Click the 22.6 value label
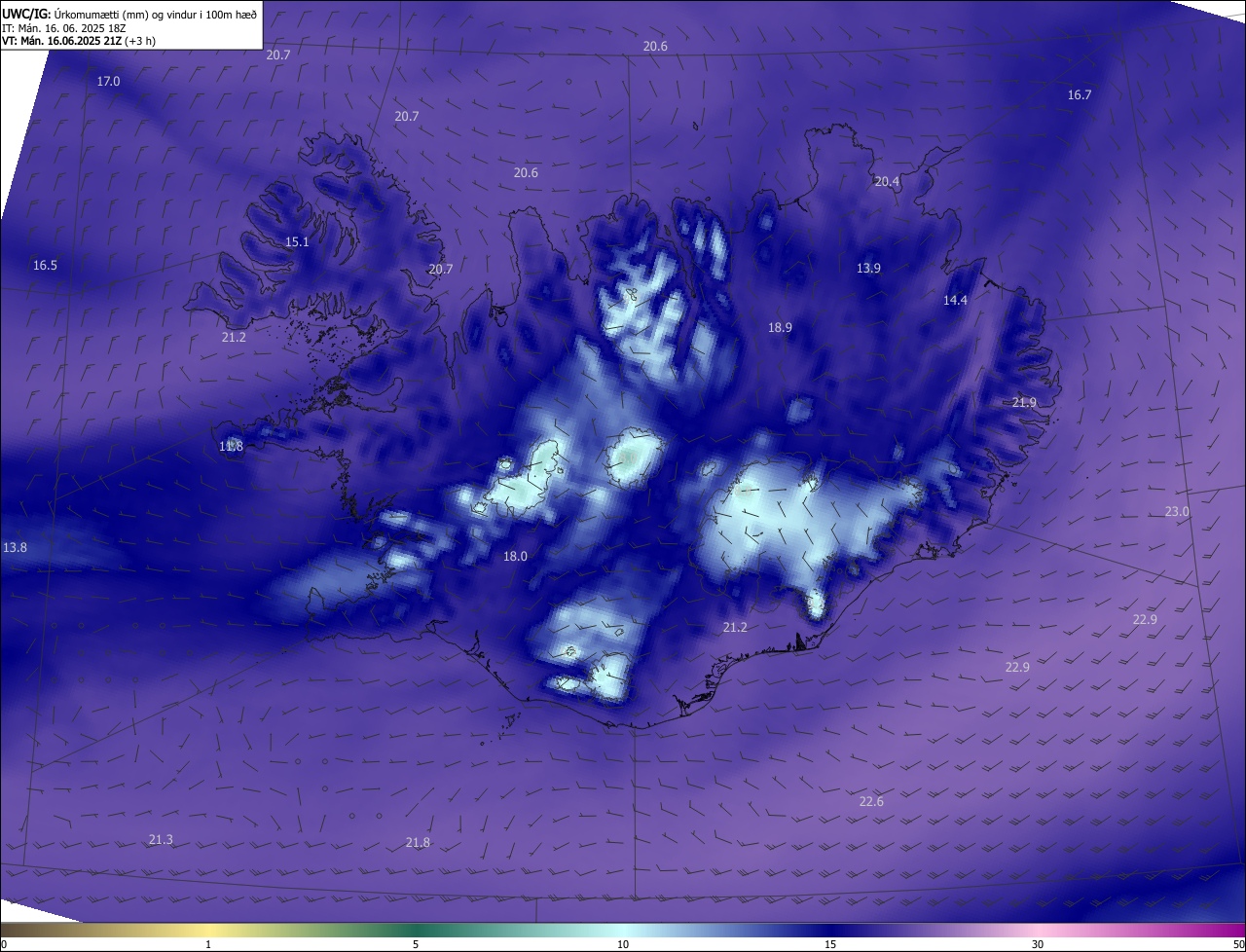The image size is (1246, 952). (x=871, y=802)
